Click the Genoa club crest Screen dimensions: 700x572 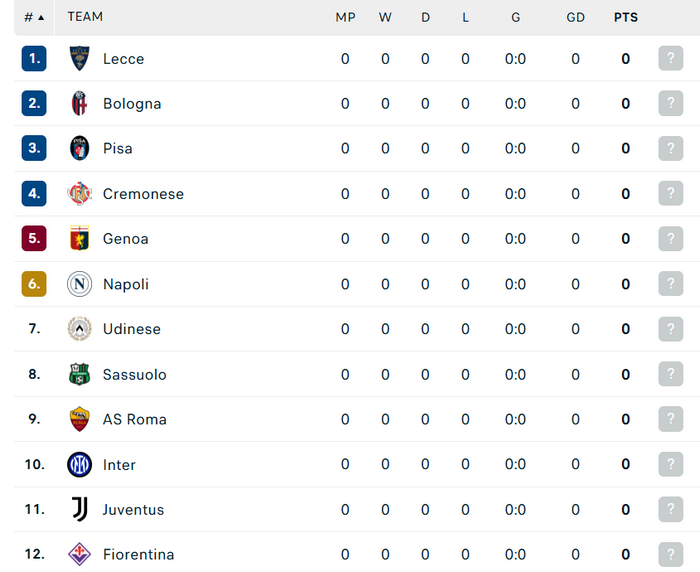[79, 238]
